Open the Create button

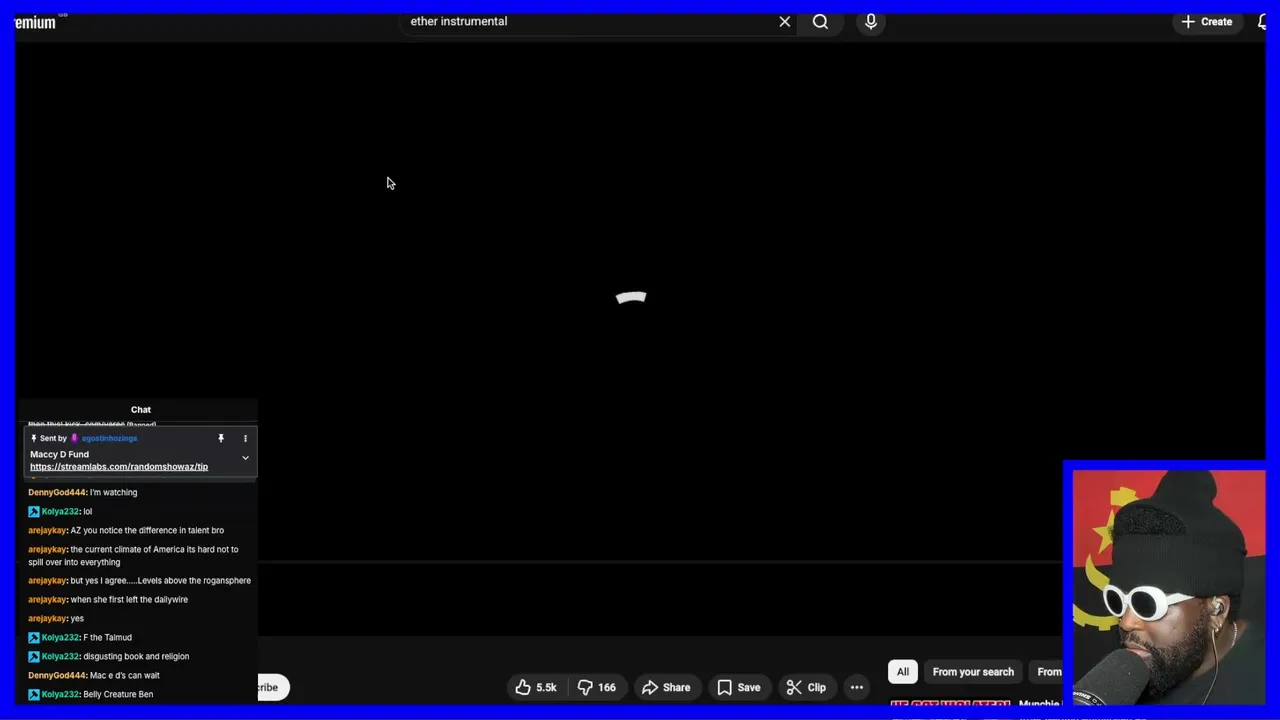pos(1207,21)
